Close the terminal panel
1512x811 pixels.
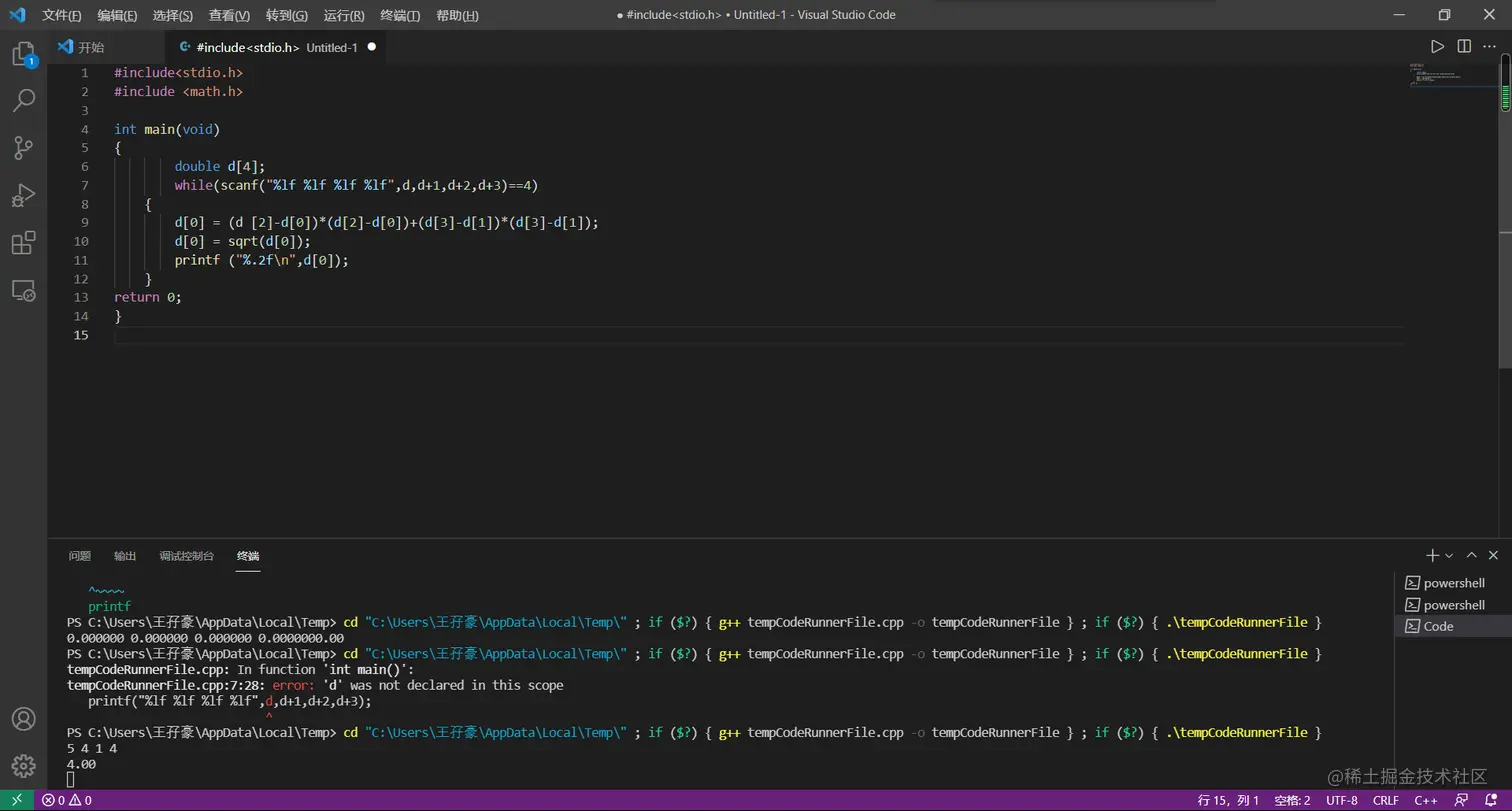[1494, 555]
